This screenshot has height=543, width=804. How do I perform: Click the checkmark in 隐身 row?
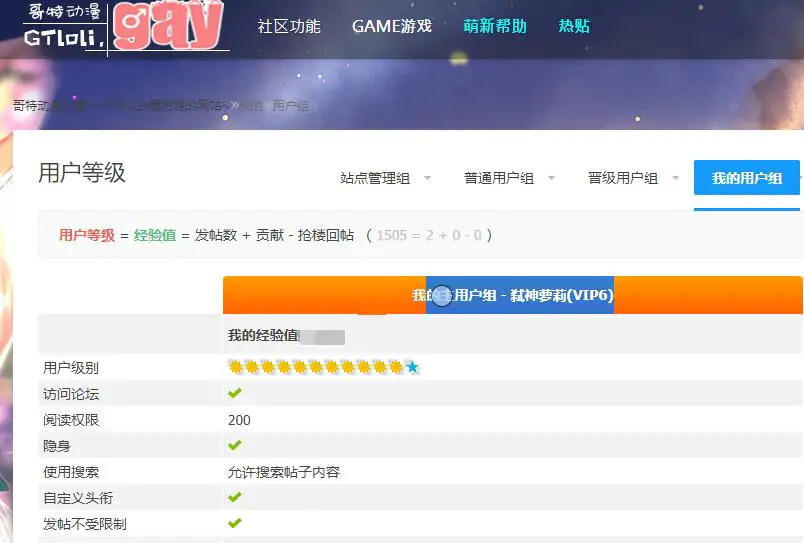coord(235,445)
